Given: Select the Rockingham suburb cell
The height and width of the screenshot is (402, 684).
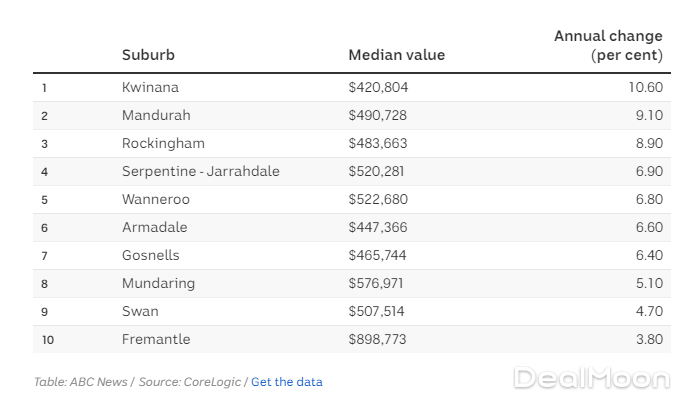Looking at the screenshot, I should point(162,143).
